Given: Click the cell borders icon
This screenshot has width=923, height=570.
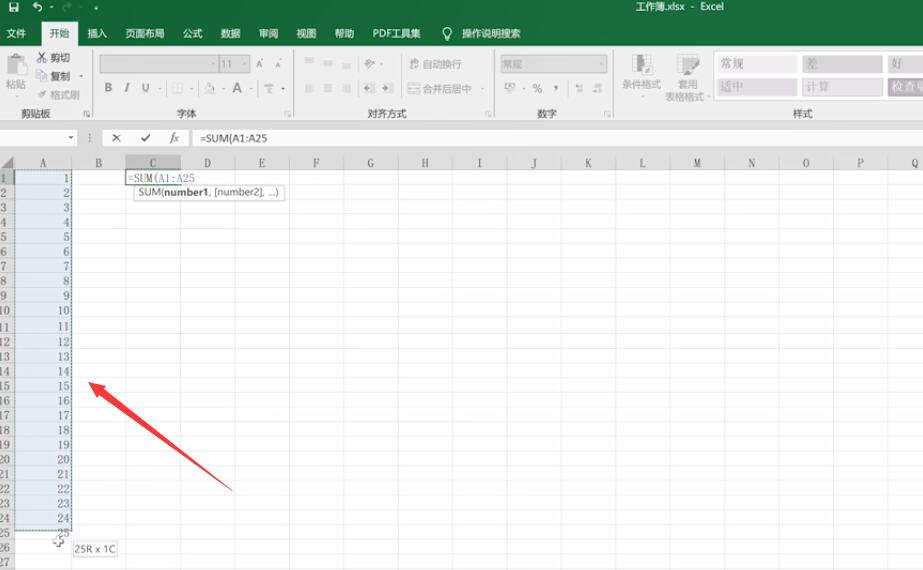Looking at the screenshot, I should 177,88.
